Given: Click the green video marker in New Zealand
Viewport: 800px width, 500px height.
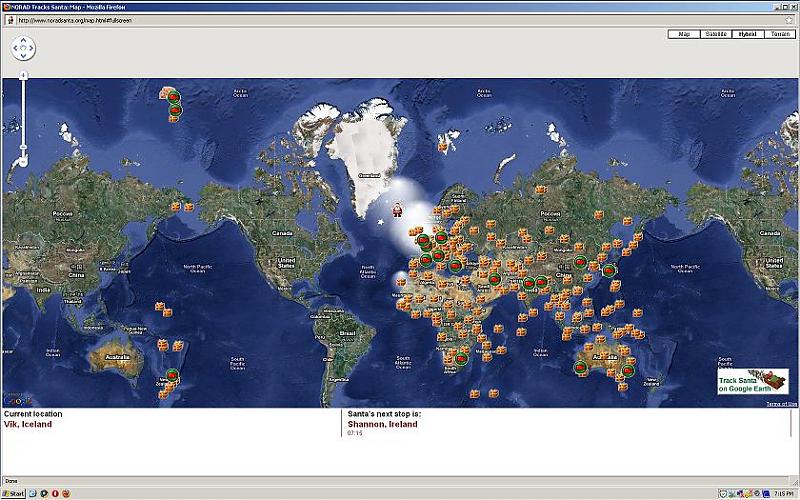Looking at the screenshot, I should pos(171,375).
